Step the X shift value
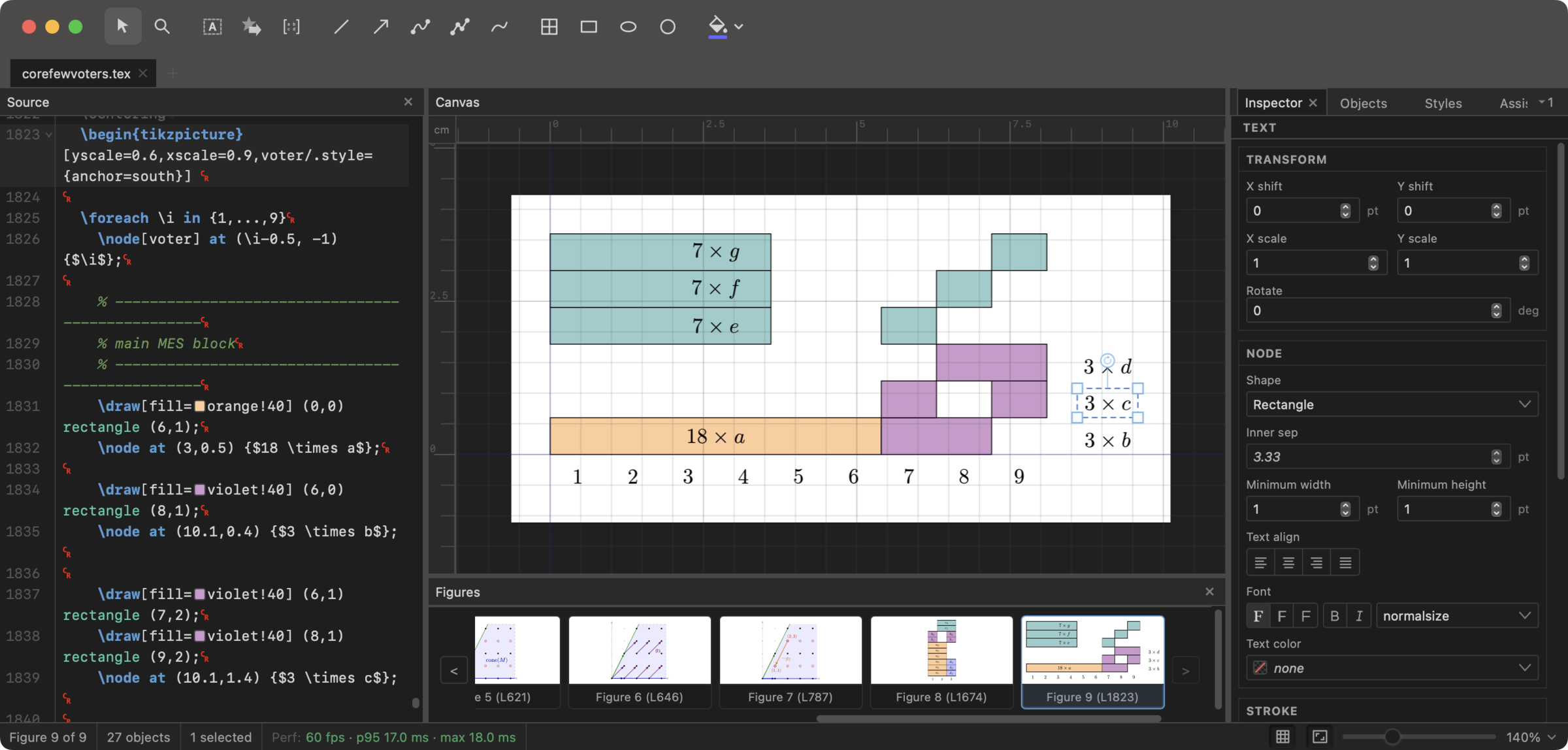 (1345, 210)
